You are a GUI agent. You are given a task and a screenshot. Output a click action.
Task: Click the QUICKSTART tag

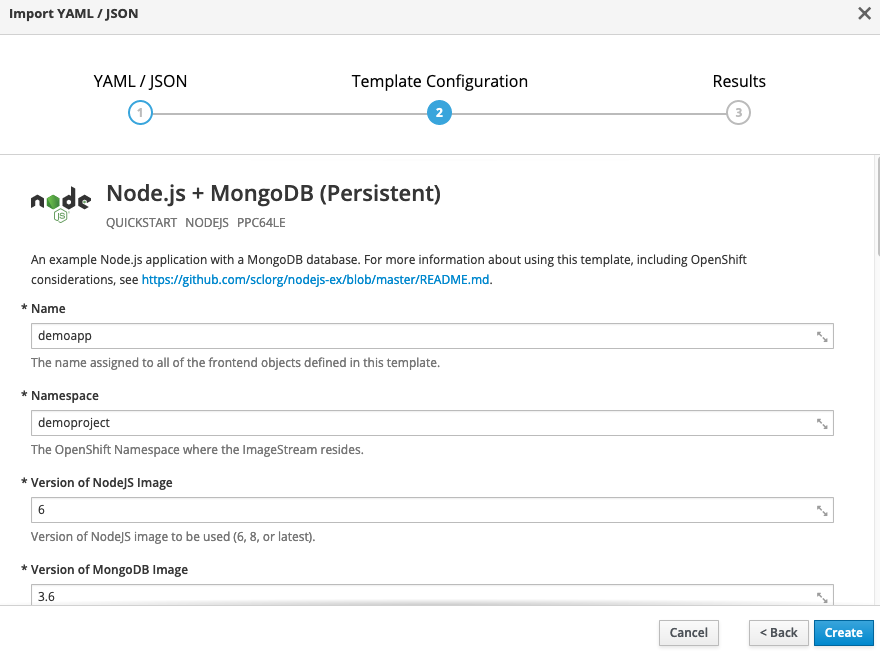pos(141,223)
